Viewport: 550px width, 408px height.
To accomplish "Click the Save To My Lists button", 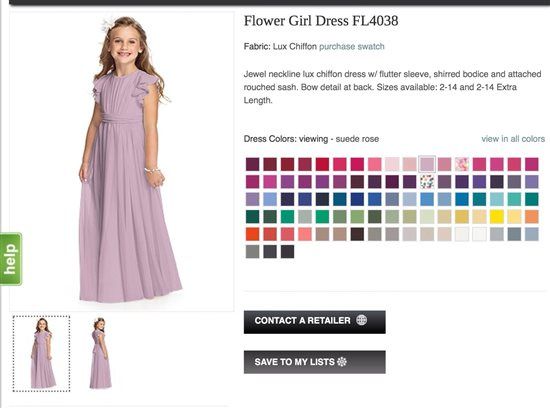I will (315, 362).
